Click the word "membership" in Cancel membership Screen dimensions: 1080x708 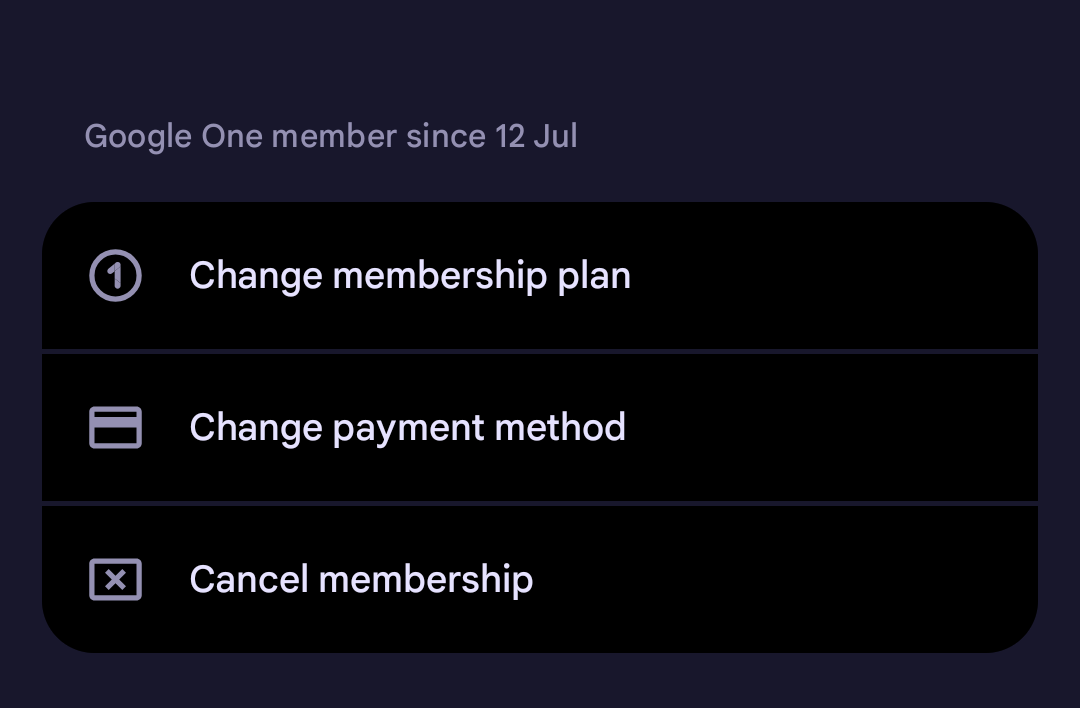426,580
